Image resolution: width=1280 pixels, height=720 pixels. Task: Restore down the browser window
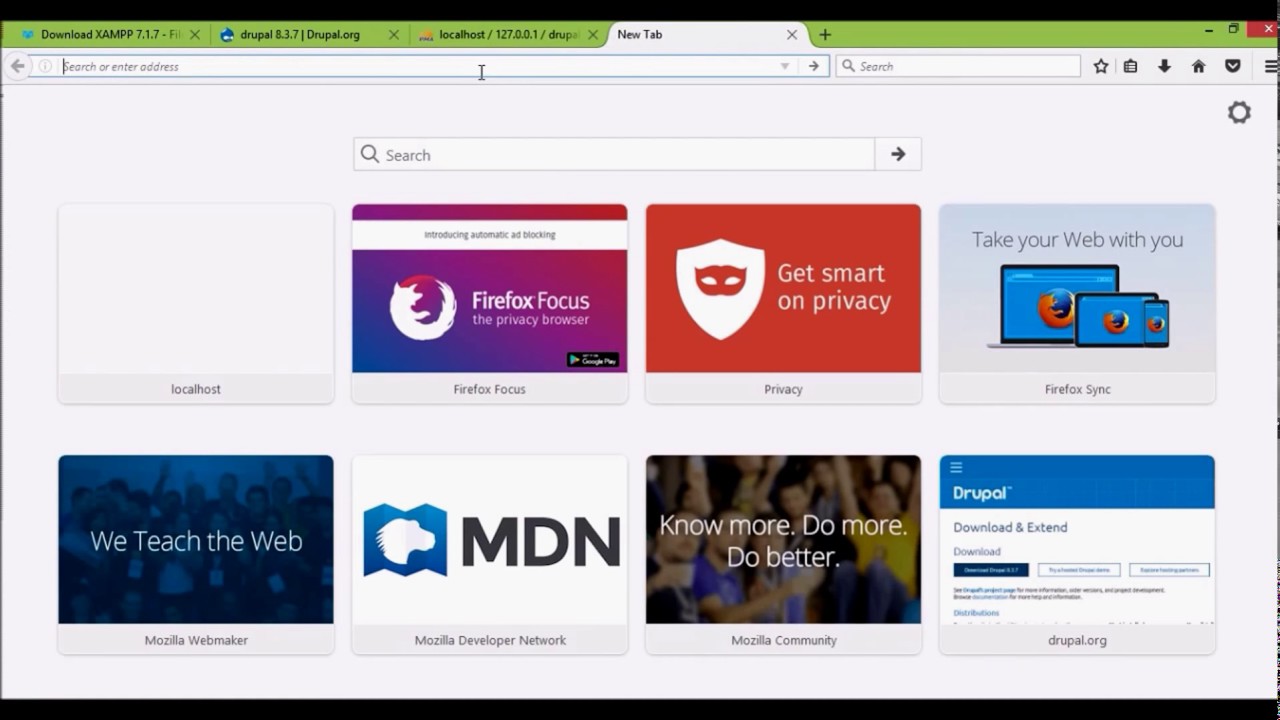pyautogui.click(x=1233, y=29)
